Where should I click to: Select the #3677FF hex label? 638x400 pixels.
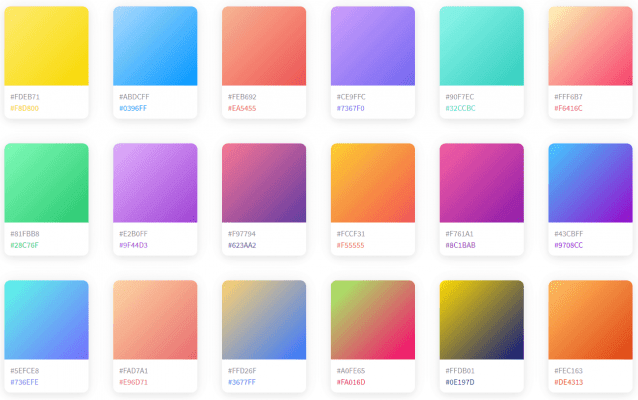(x=242, y=383)
